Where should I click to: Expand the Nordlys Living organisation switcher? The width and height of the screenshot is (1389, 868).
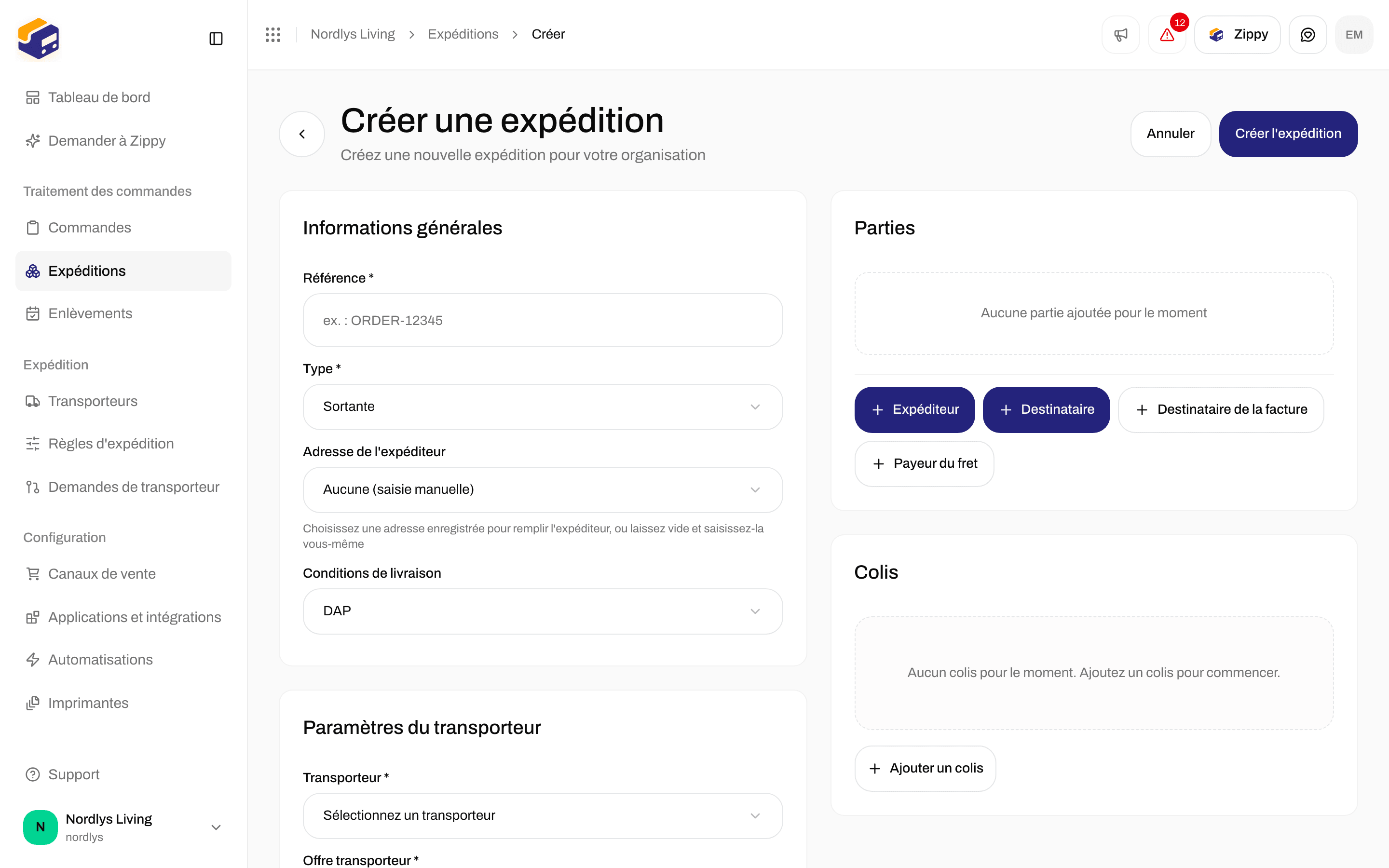tap(123, 827)
